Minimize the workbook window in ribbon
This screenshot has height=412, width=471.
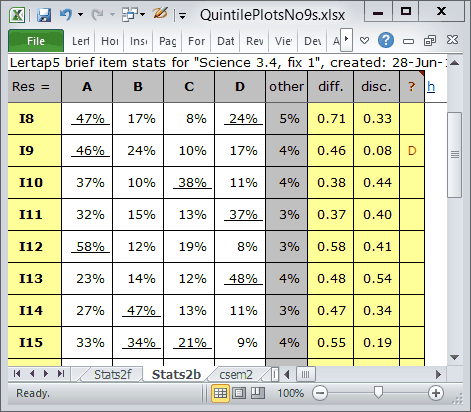point(408,41)
